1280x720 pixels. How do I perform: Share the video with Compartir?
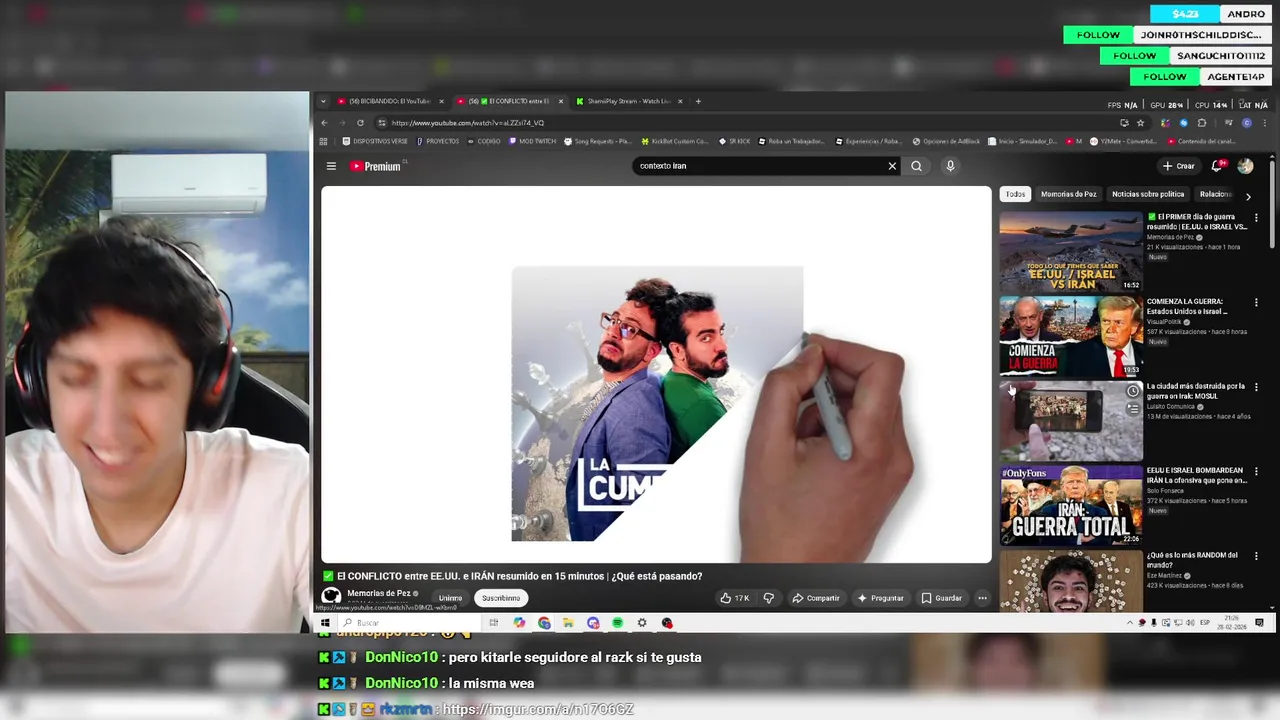(816, 598)
